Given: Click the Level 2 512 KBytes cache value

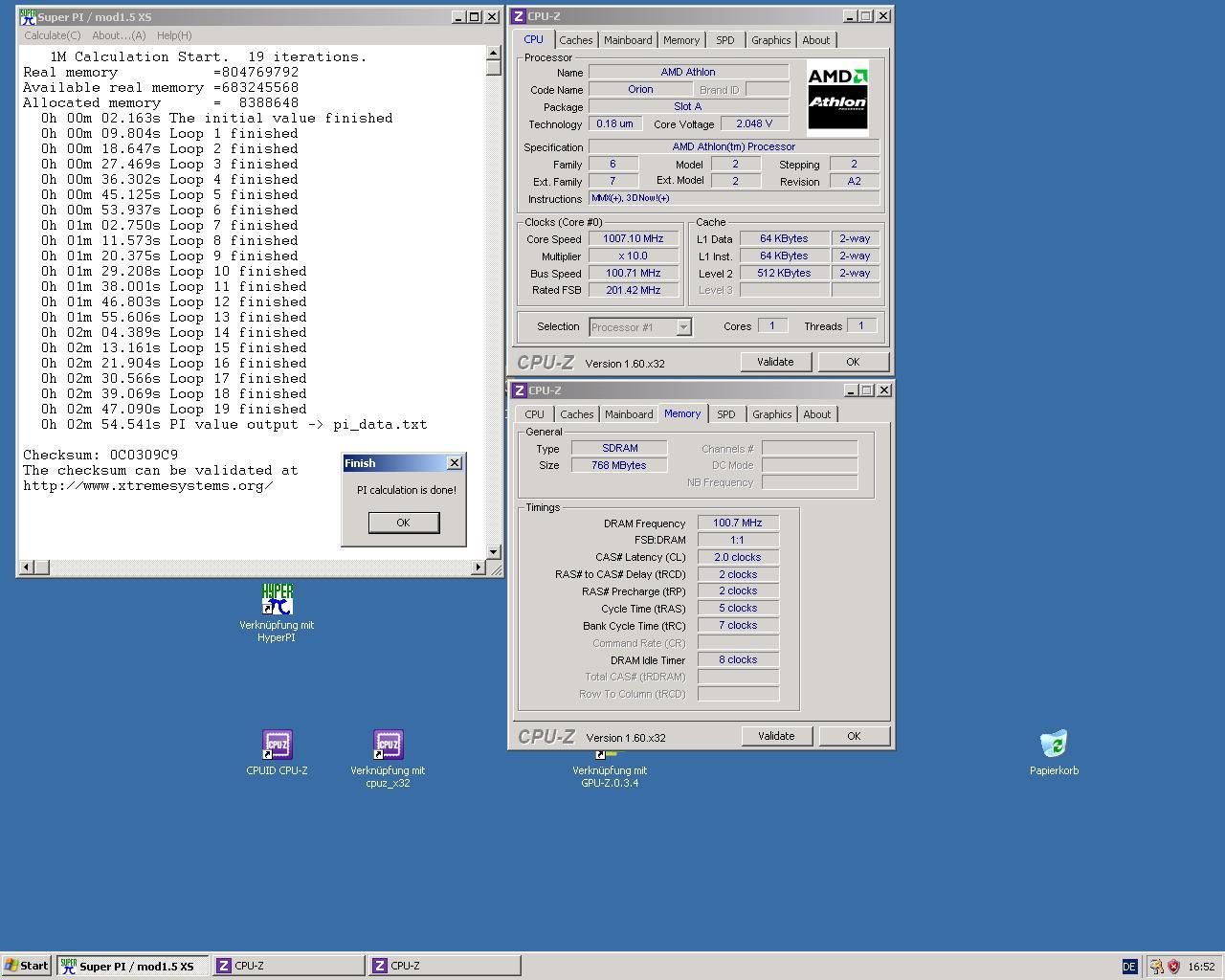Looking at the screenshot, I should 784,273.
